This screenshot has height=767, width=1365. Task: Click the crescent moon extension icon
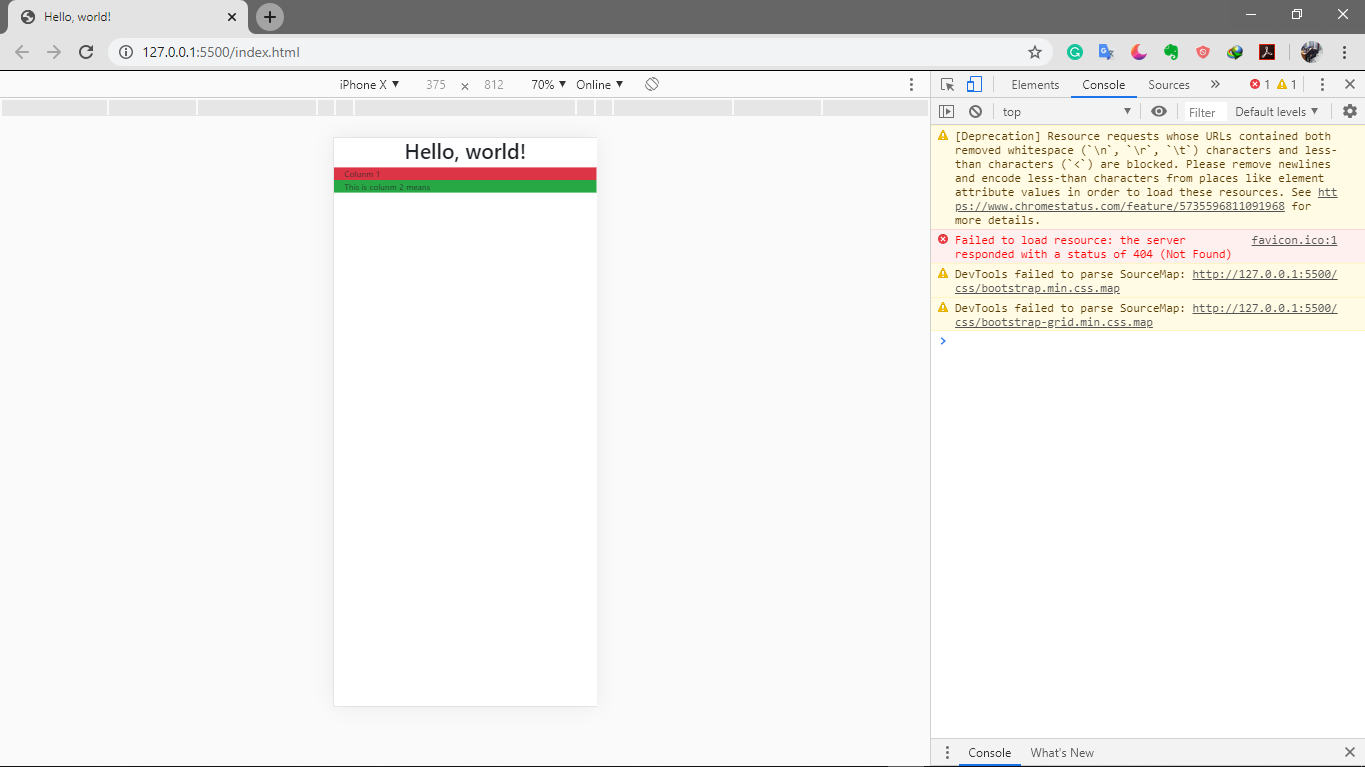pyautogui.click(x=1139, y=52)
